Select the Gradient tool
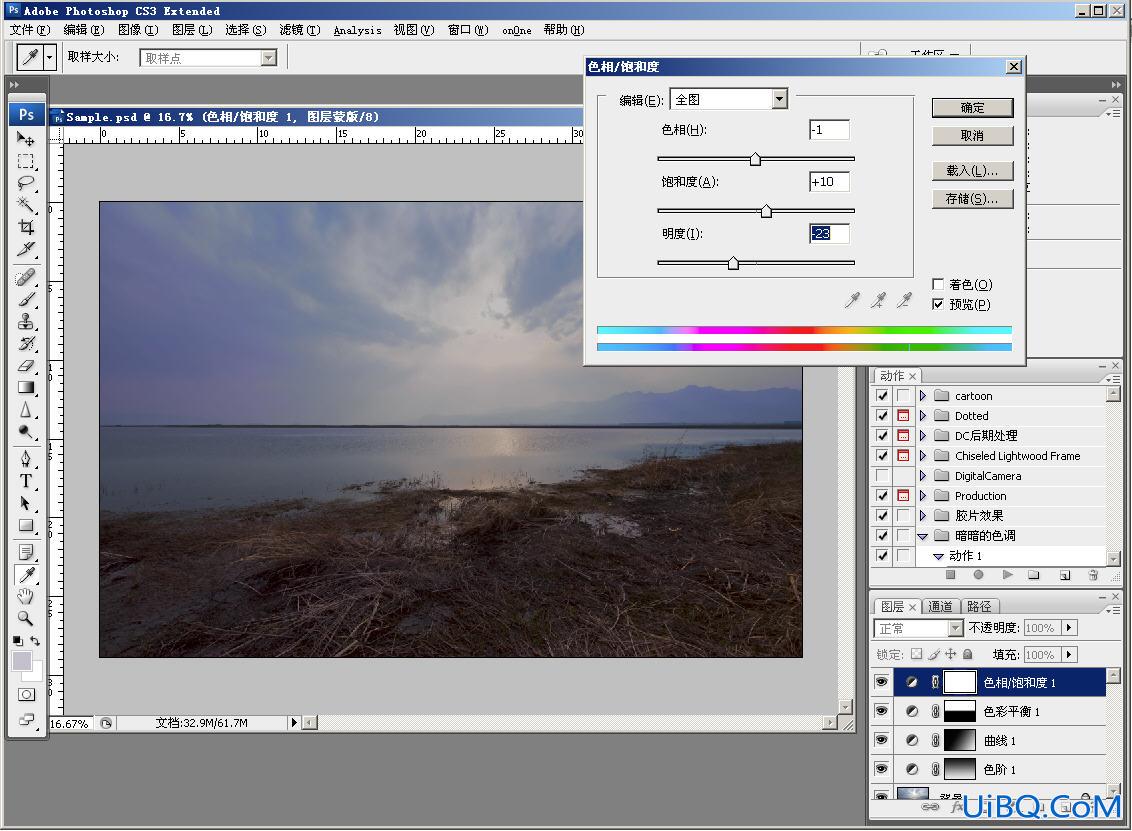Viewport: 1132px width, 831px height. coord(26,388)
